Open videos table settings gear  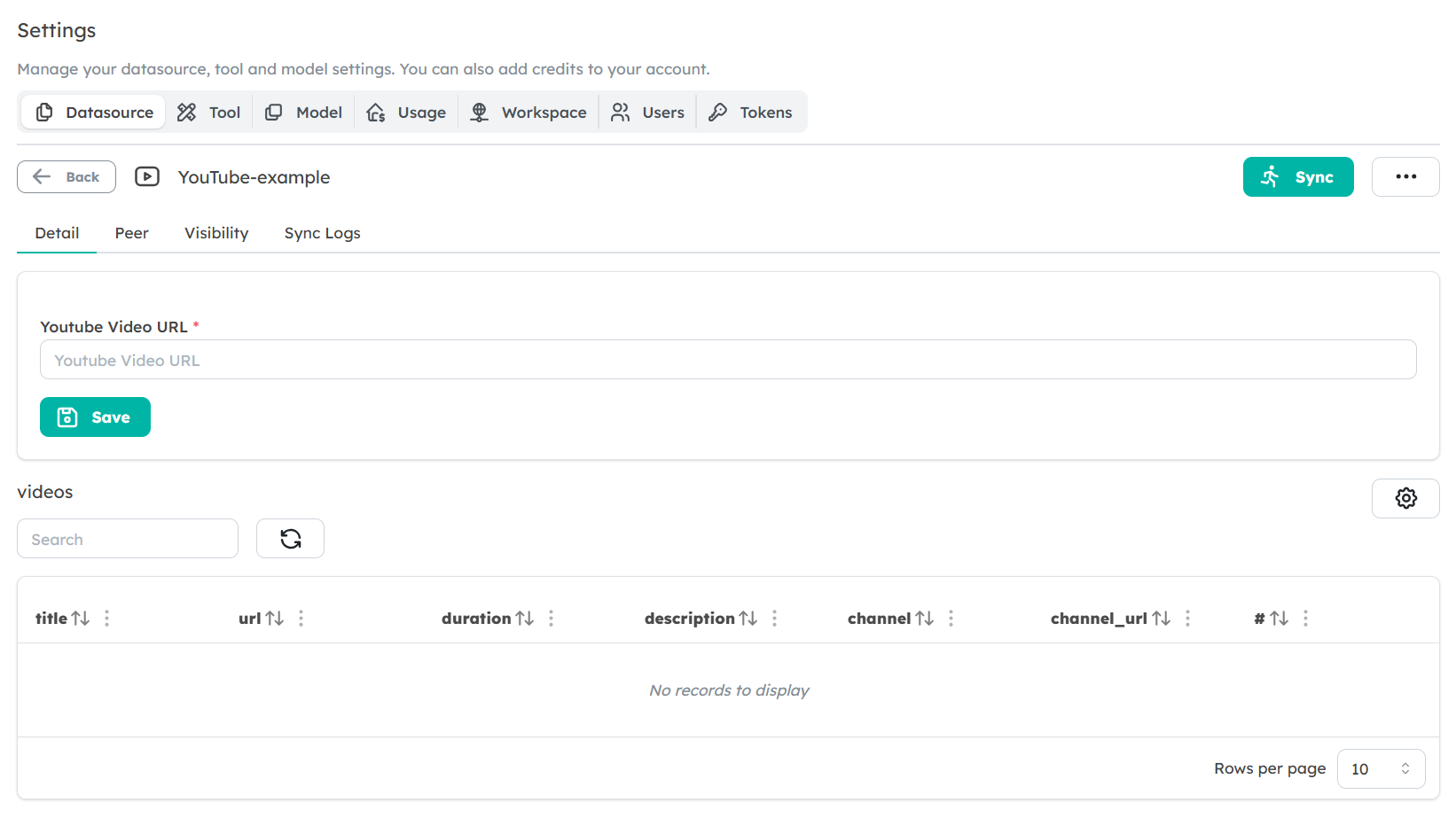pos(1405,498)
